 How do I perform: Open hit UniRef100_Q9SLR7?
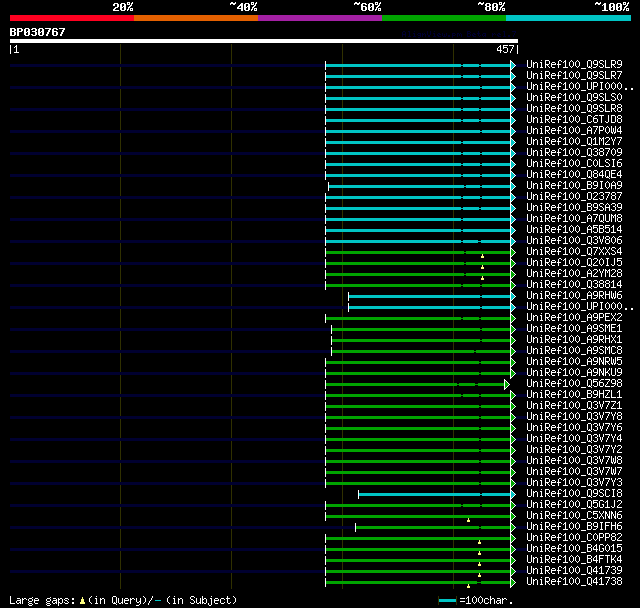pyautogui.click(x=574, y=75)
